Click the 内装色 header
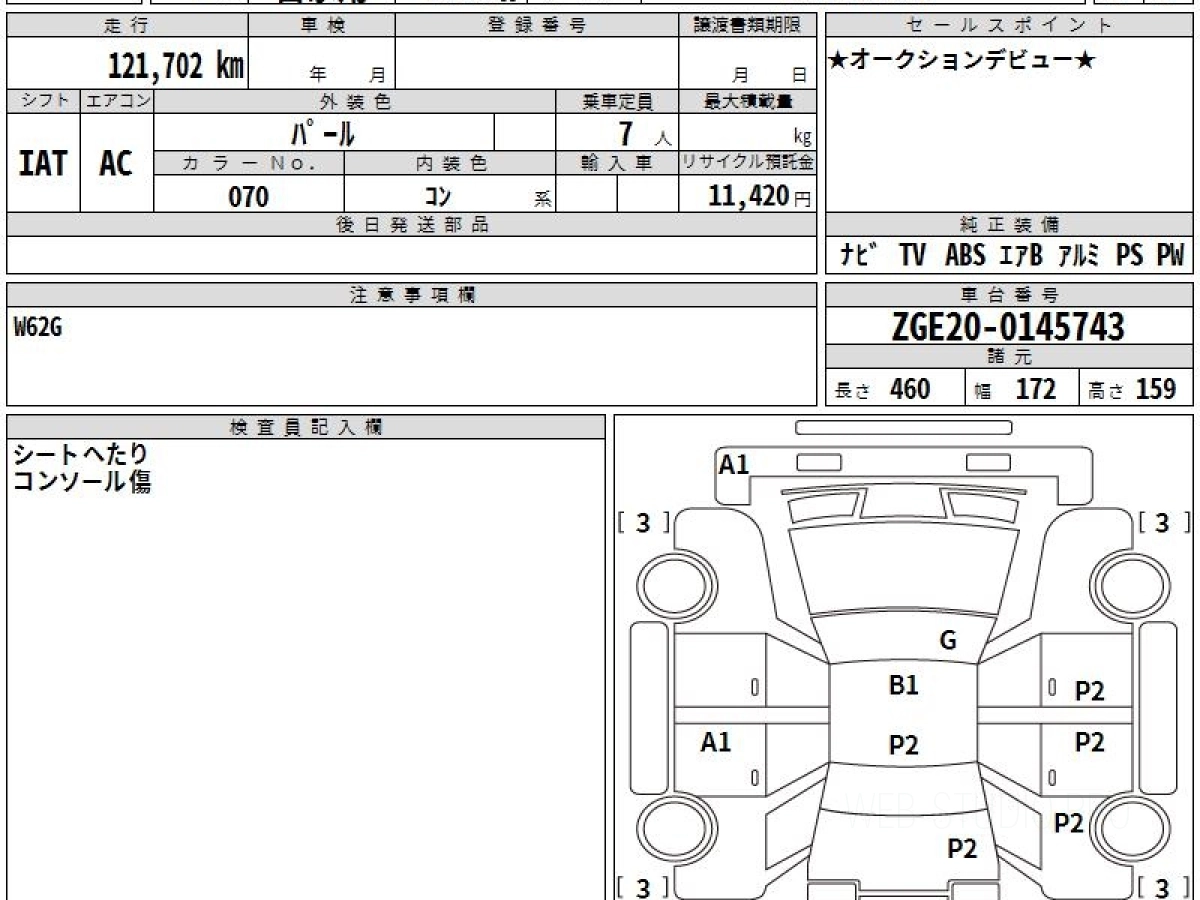This screenshot has height=900, width=1200. point(450,163)
